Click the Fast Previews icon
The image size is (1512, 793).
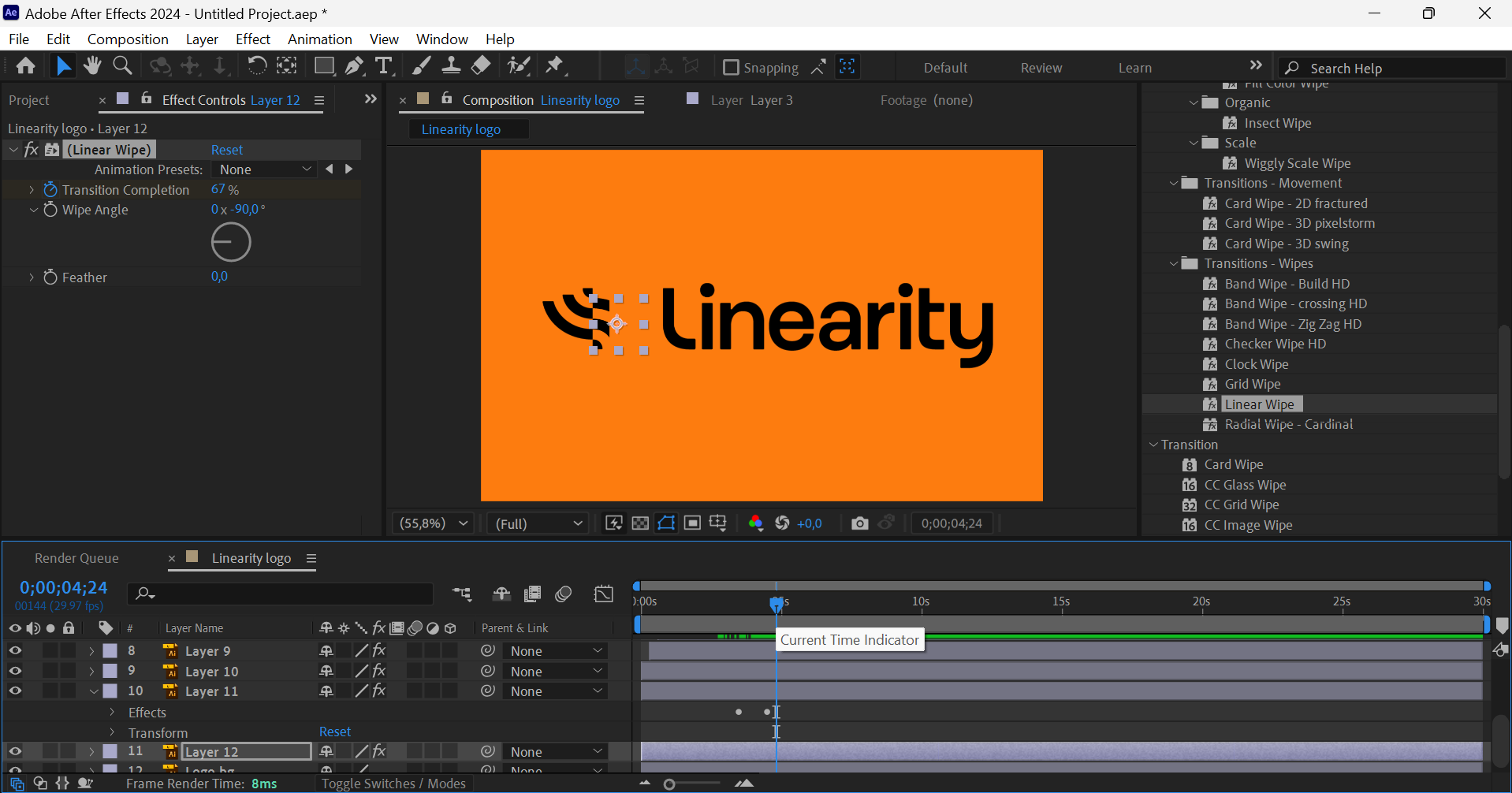tap(614, 523)
